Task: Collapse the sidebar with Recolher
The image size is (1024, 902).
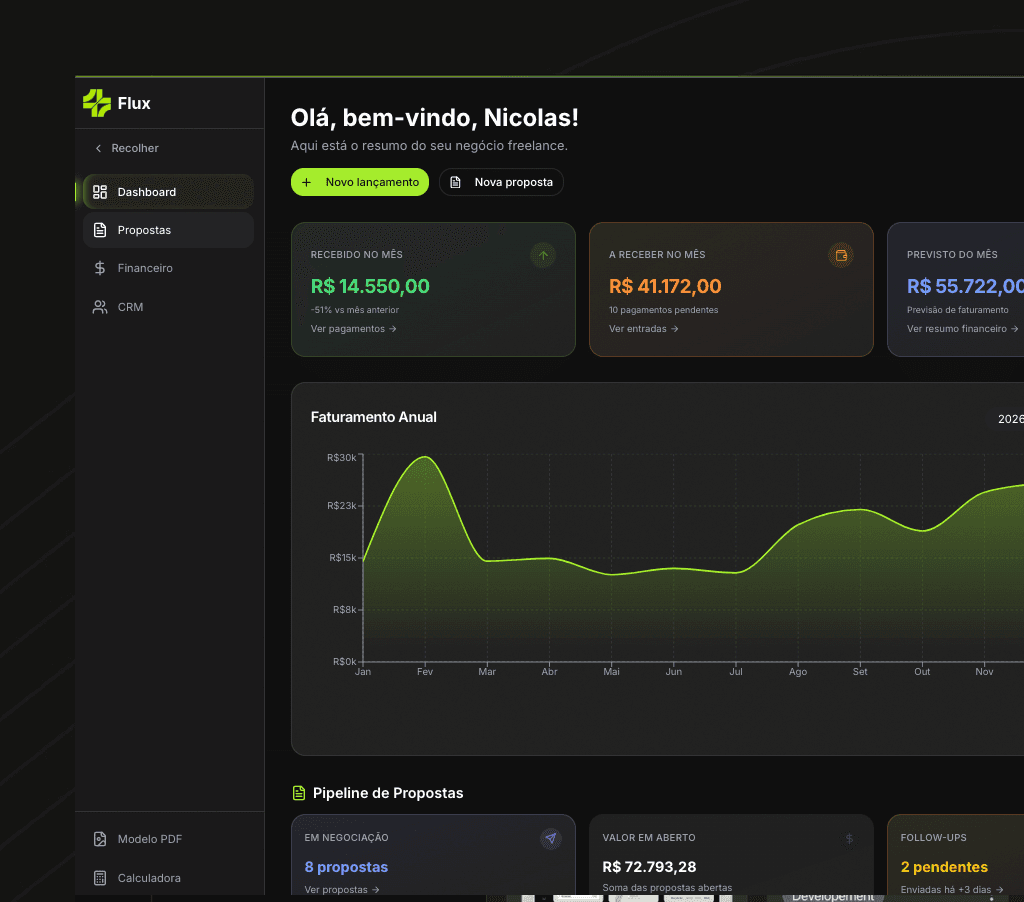Action: point(127,148)
